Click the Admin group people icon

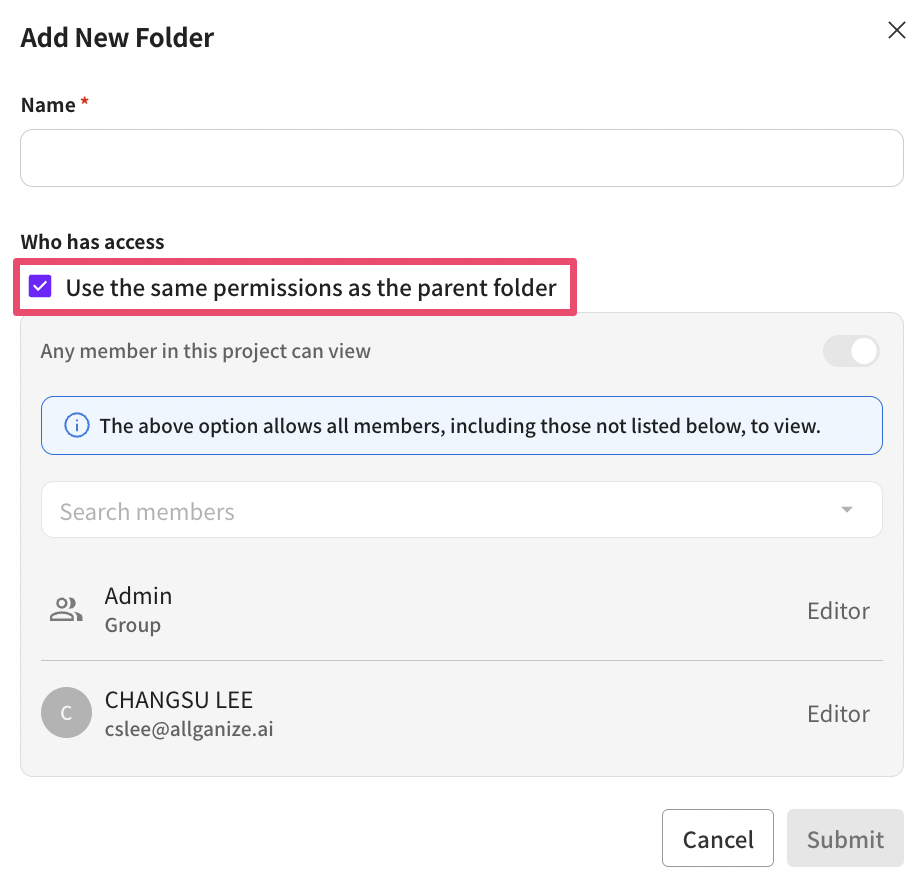tap(66, 610)
